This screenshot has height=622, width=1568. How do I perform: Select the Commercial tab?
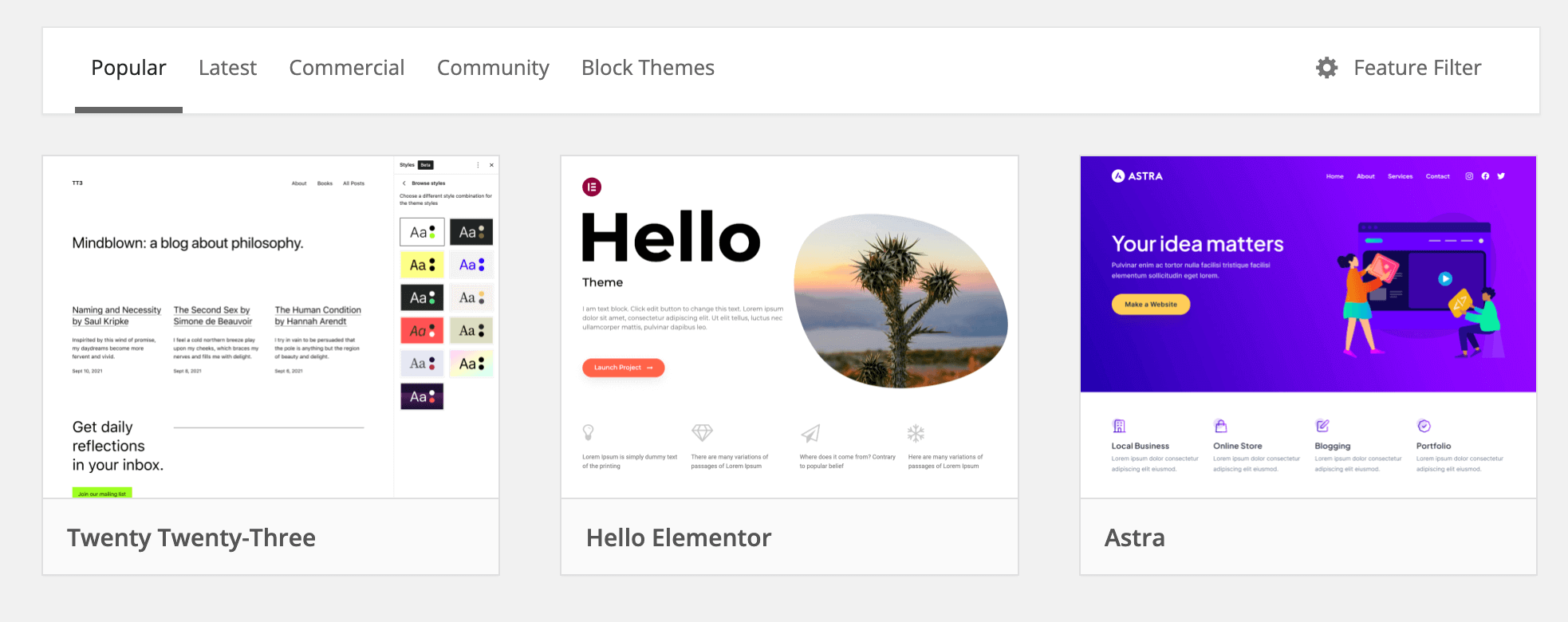coord(346,69)
